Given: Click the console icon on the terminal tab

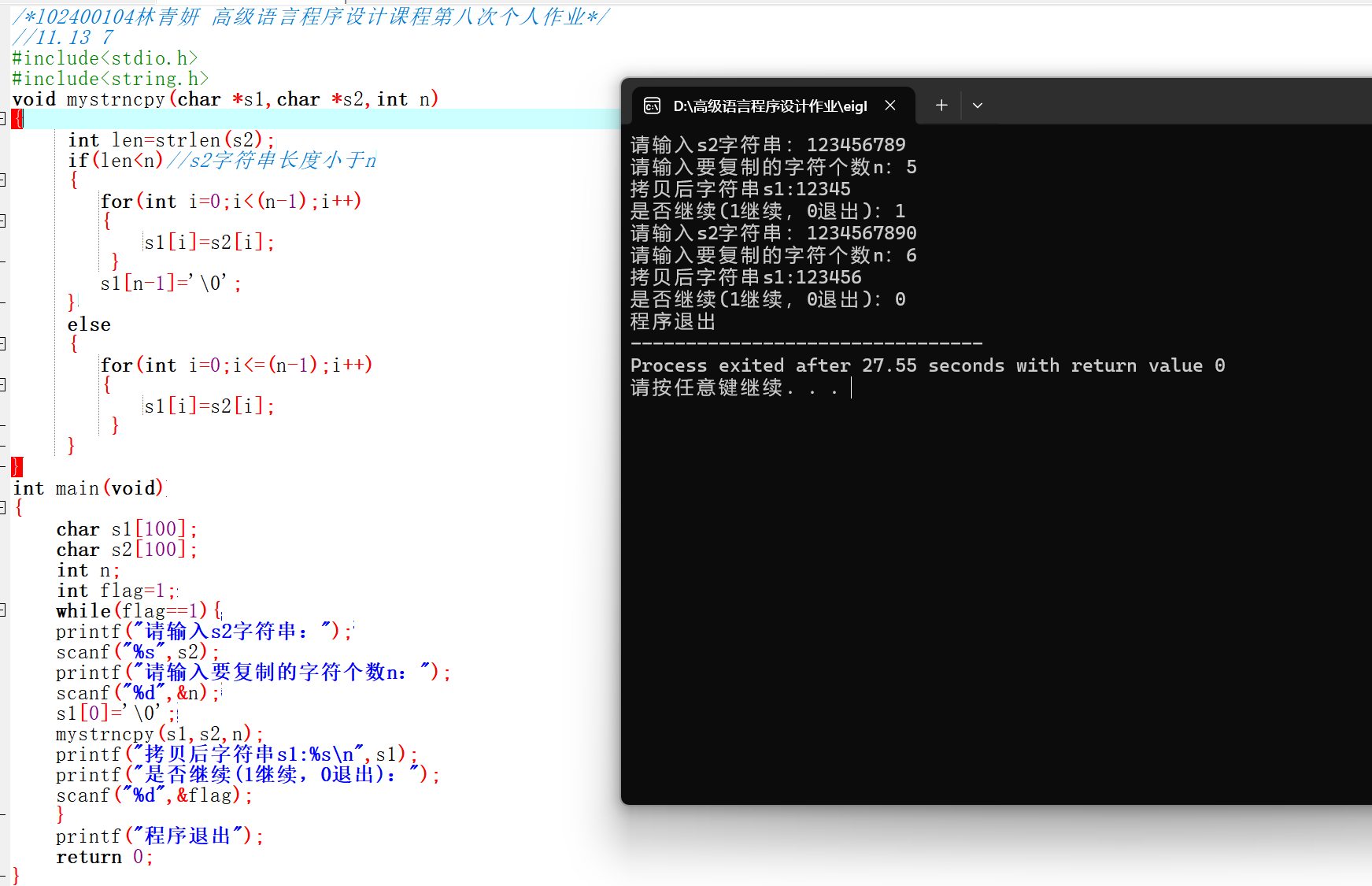Looking at the screenshot, I should coord(652,106).
